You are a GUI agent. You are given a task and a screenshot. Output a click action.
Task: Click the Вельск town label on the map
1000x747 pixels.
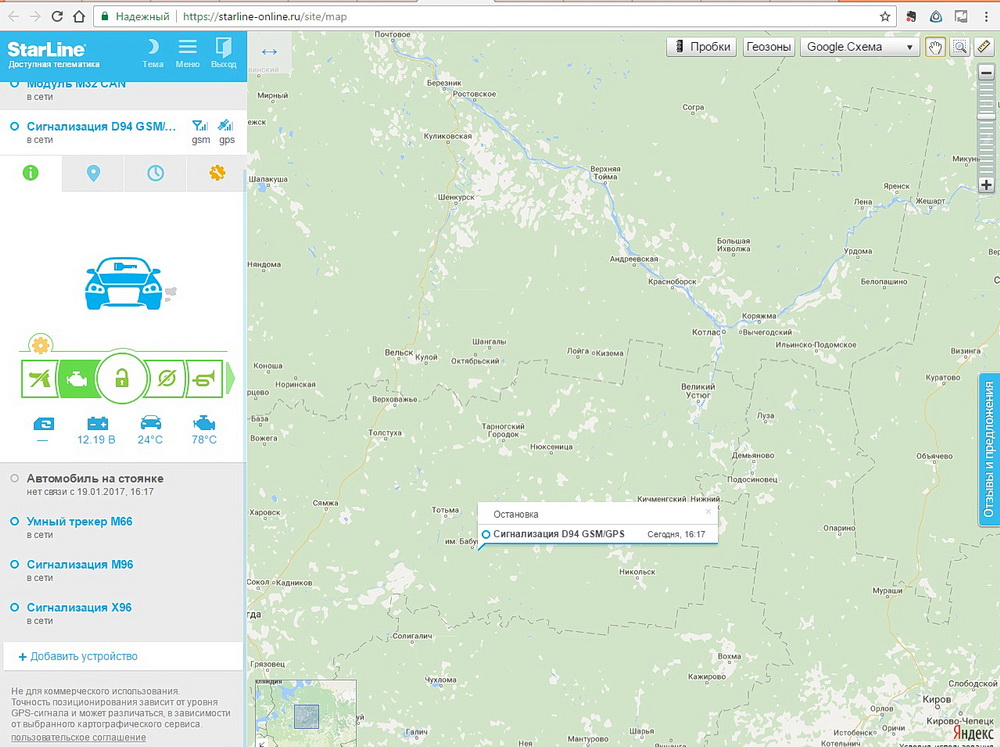tap(398, 353)
